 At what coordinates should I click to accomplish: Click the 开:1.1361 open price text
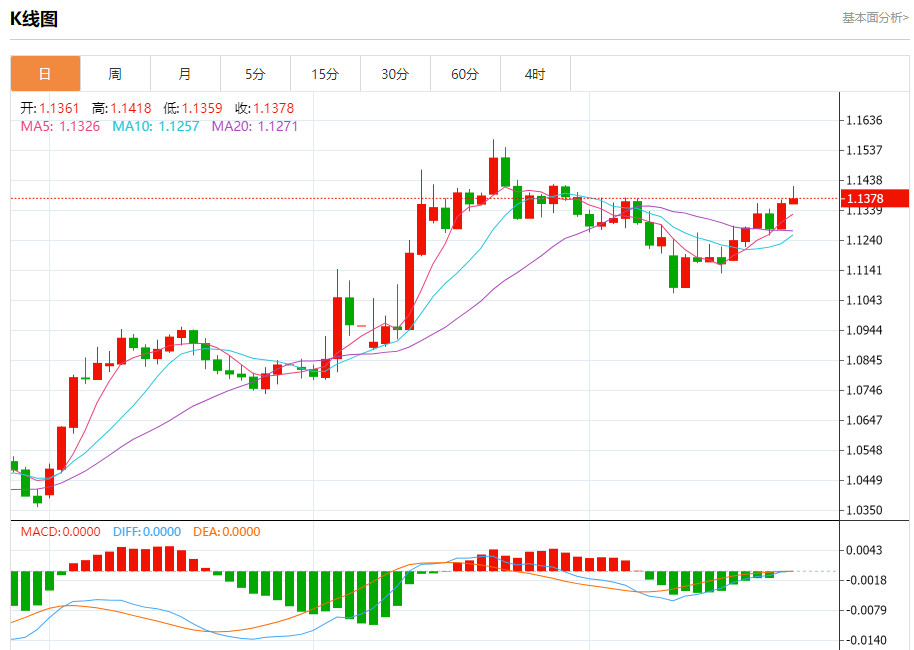(x=50, y=108)
